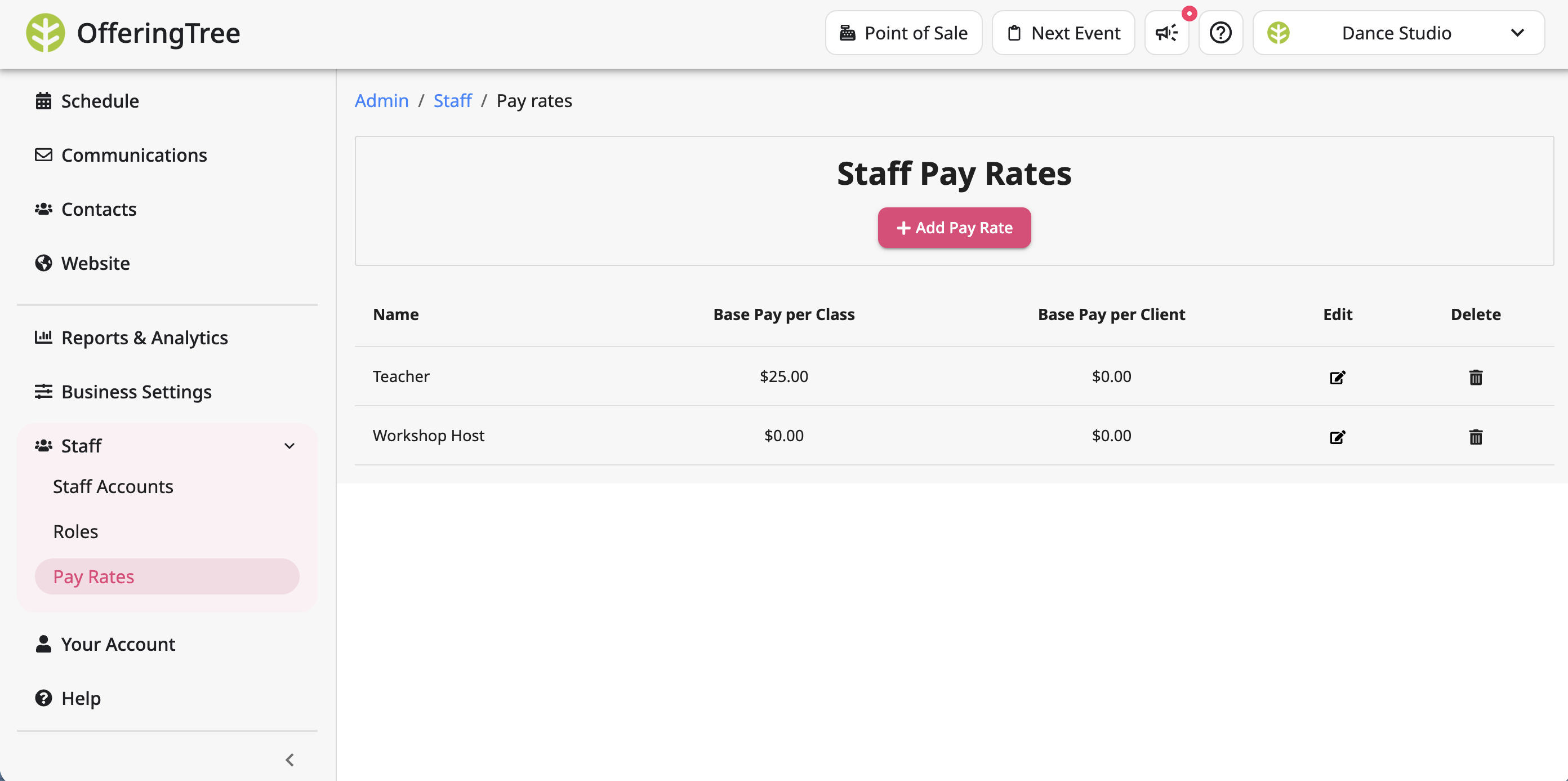Click the Your Account person icon
The height and width of the screenshot is (781, 1568).
(43, 644)
